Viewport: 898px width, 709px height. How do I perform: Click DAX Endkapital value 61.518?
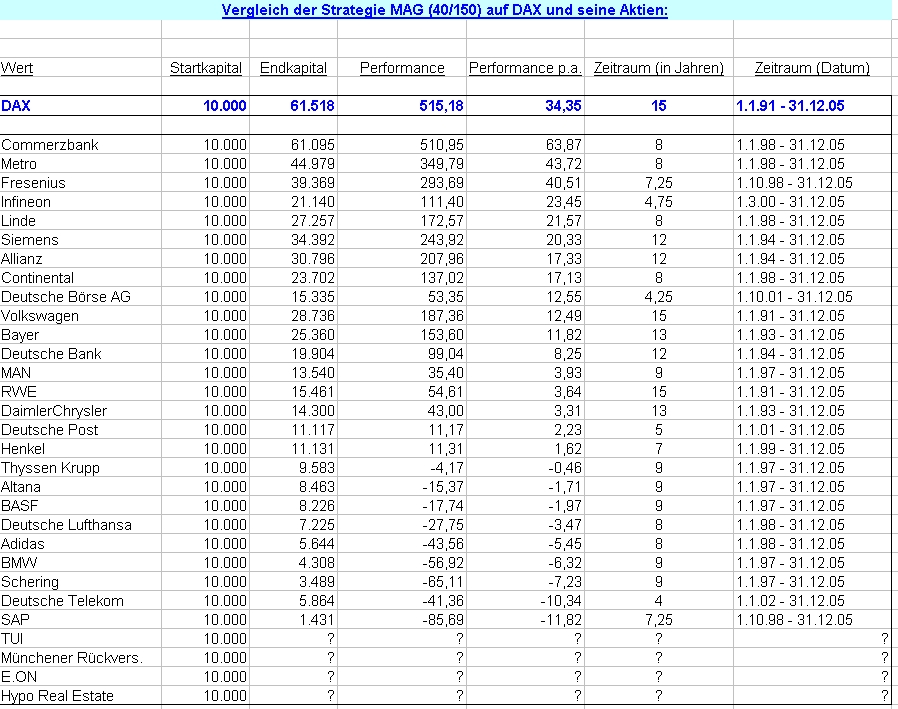click(312, 106)
